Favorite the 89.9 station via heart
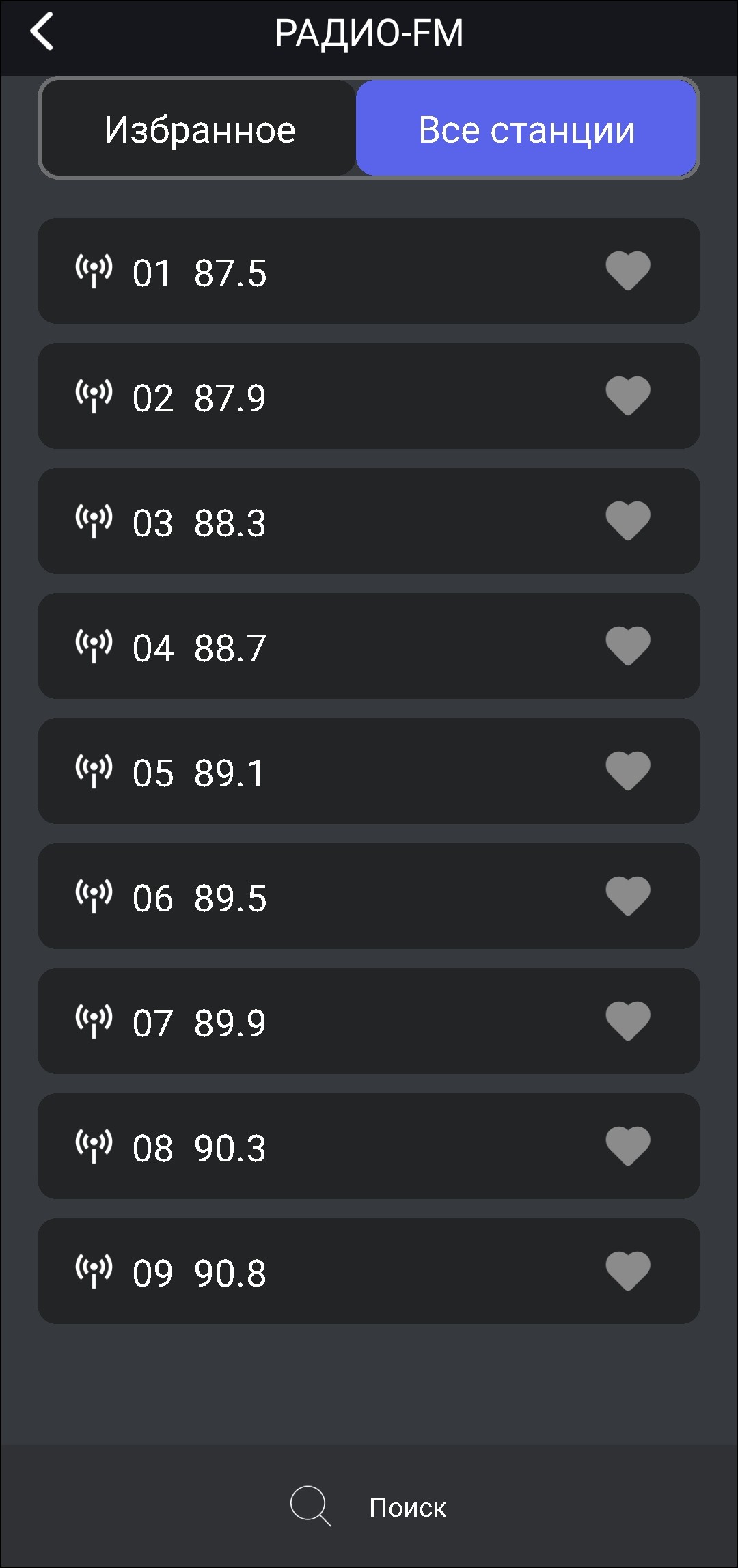 627,1021
